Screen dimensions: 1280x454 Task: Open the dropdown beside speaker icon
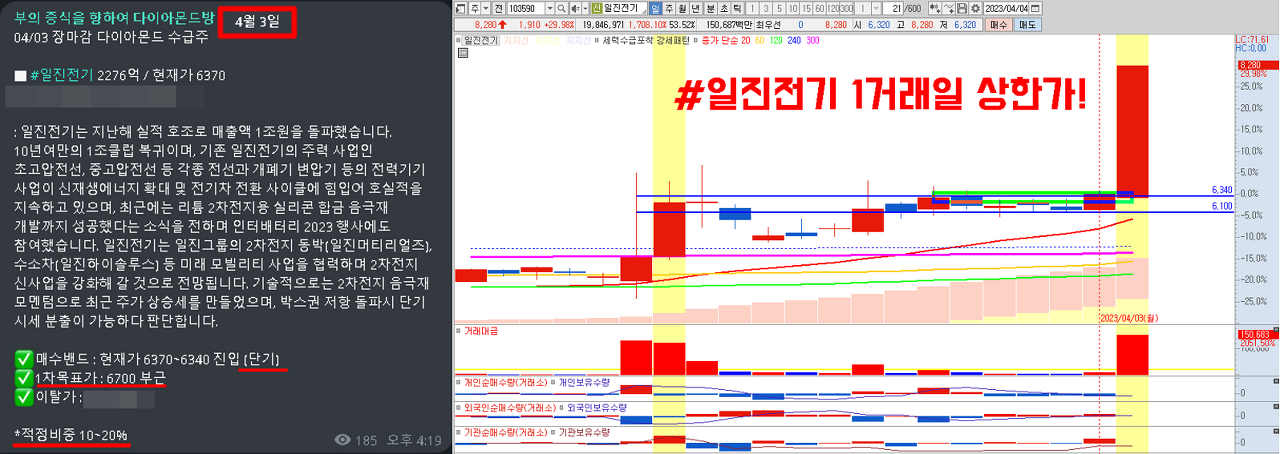(586, 8)
